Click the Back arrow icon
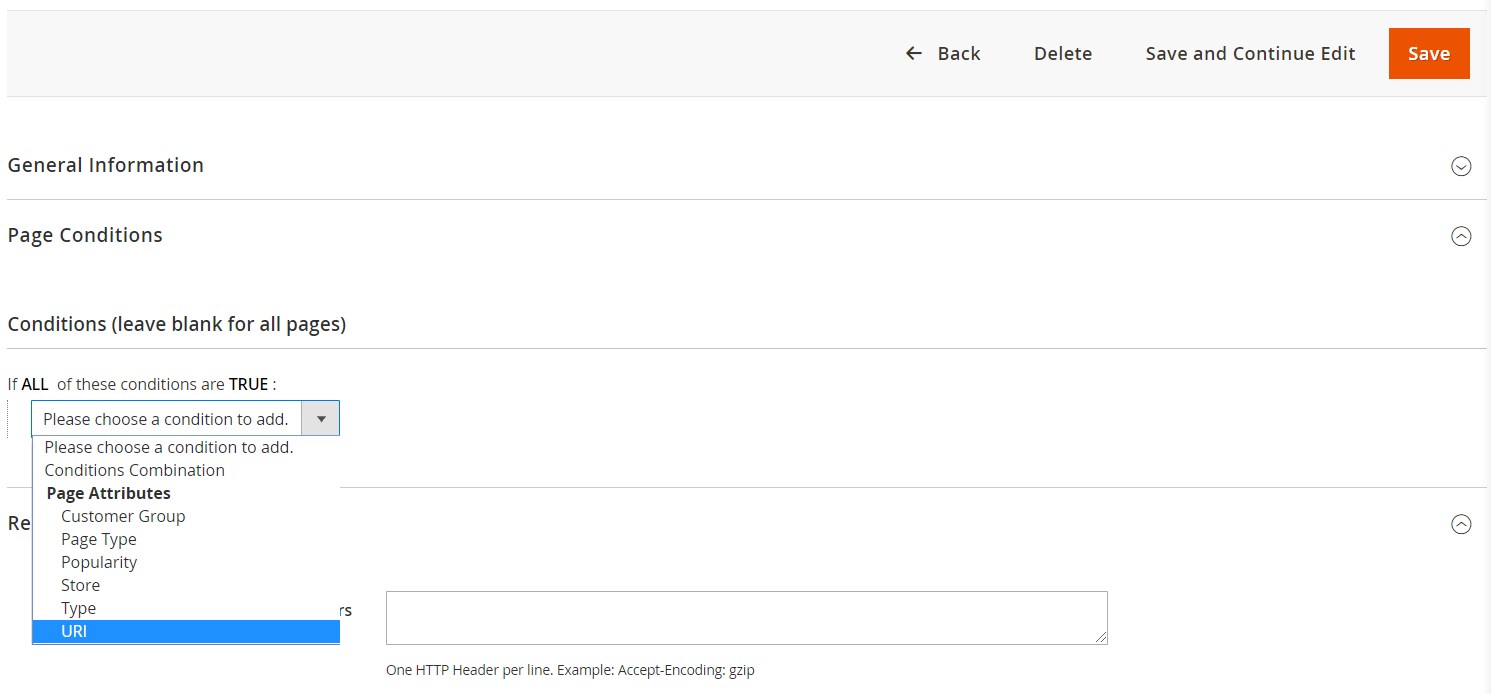 click(913, 53)
